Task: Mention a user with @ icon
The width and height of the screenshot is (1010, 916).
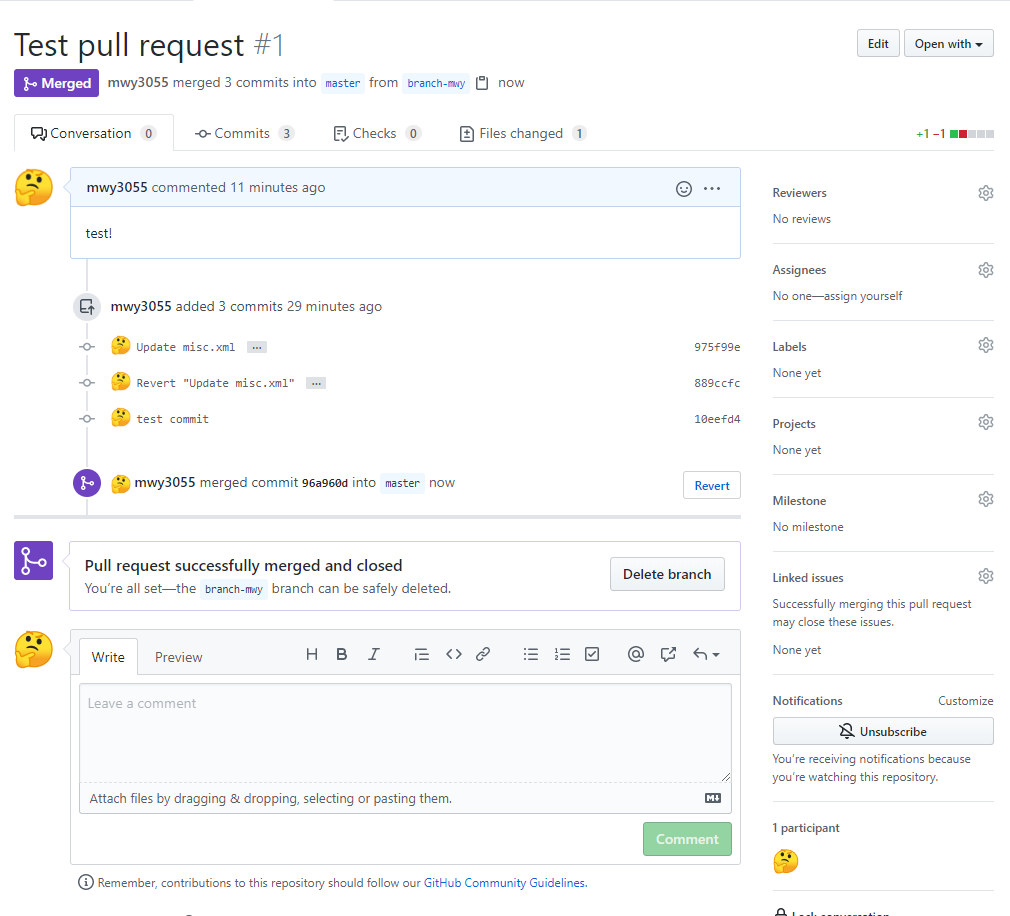Action: click(x=636, y=654)
